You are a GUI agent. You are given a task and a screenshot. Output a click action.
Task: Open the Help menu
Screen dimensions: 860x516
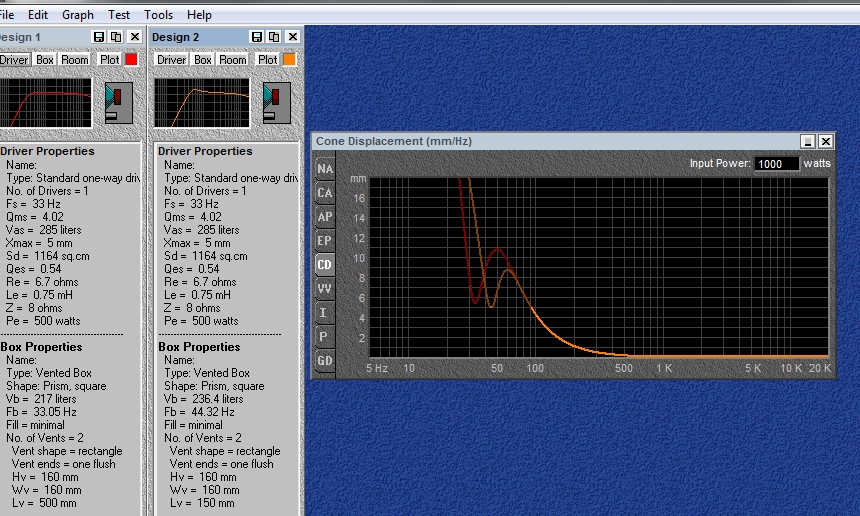199,15
